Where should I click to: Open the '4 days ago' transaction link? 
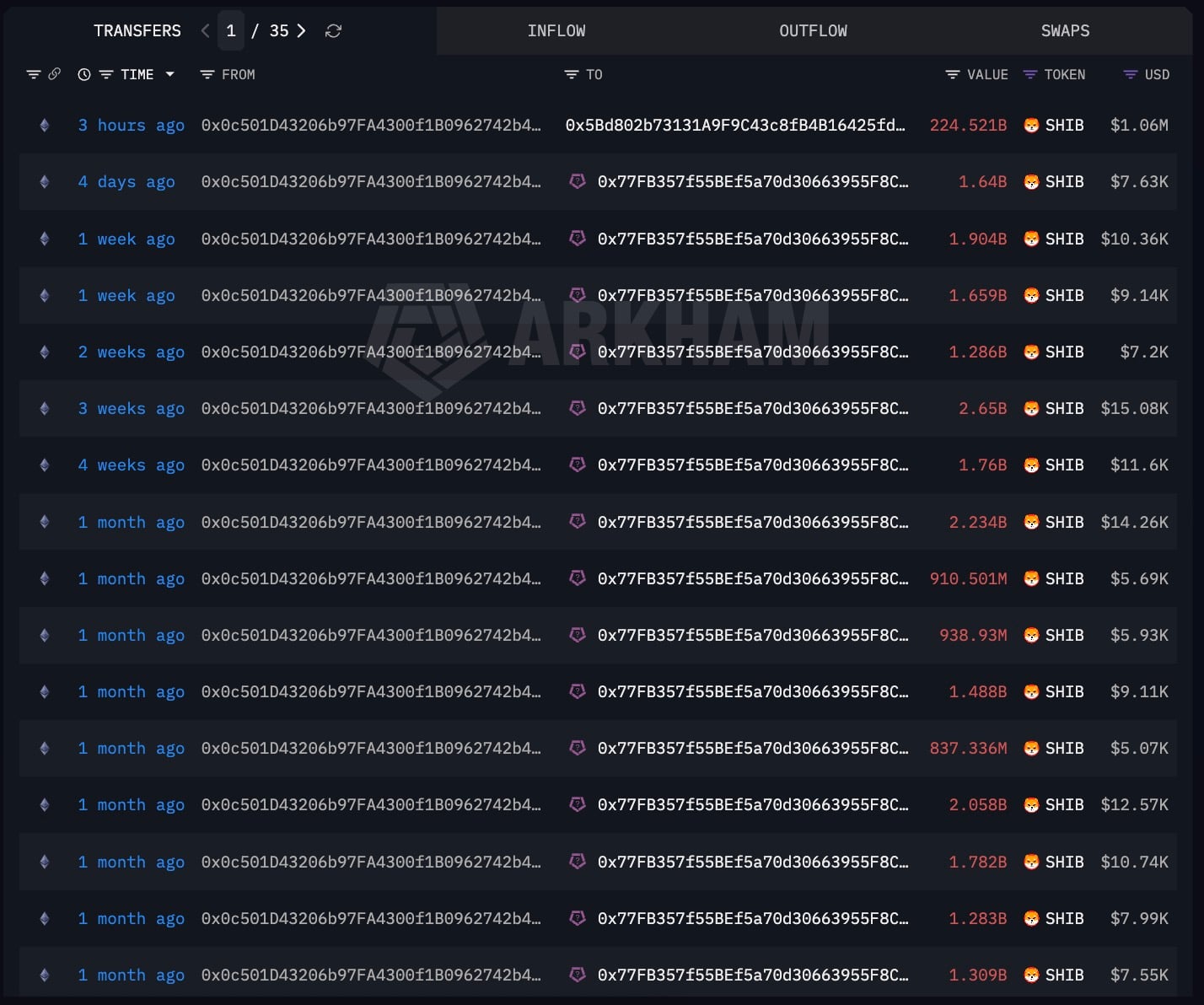point(126,182)
